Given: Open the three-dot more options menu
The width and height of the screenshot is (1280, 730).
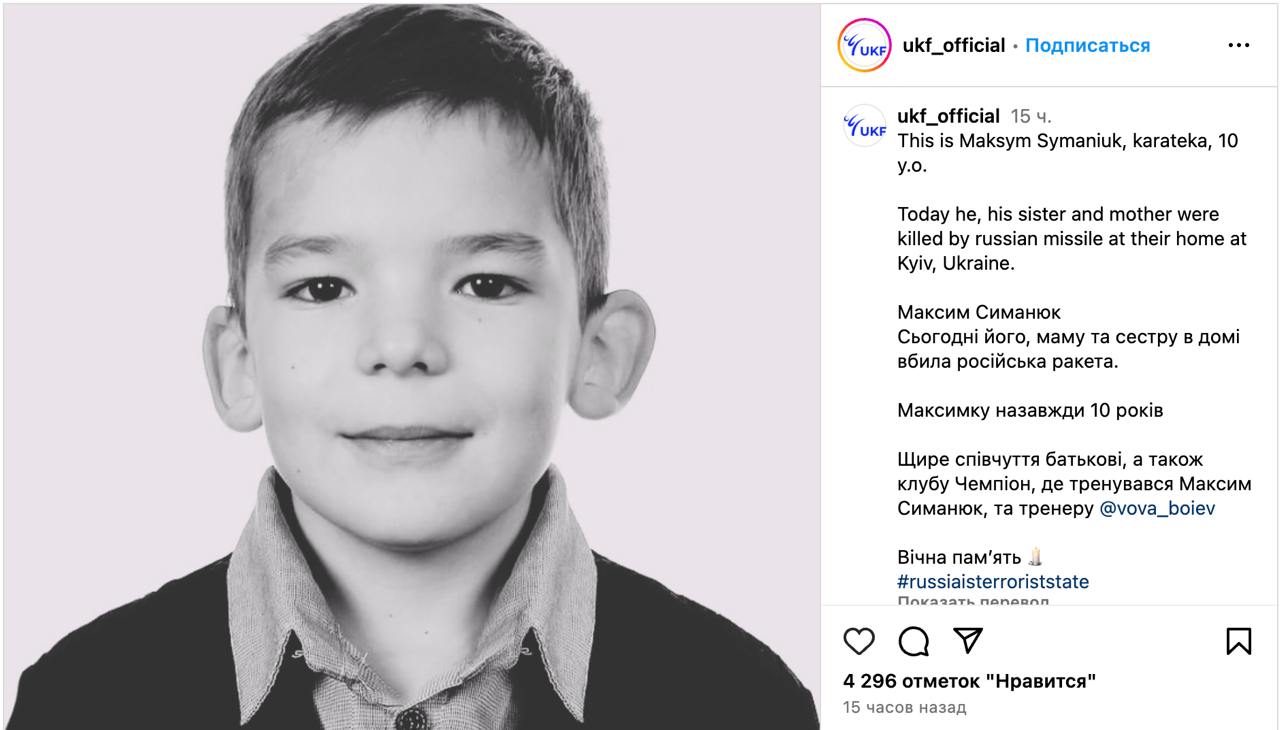Looking at the screenshot, I should pos(1238,46).
